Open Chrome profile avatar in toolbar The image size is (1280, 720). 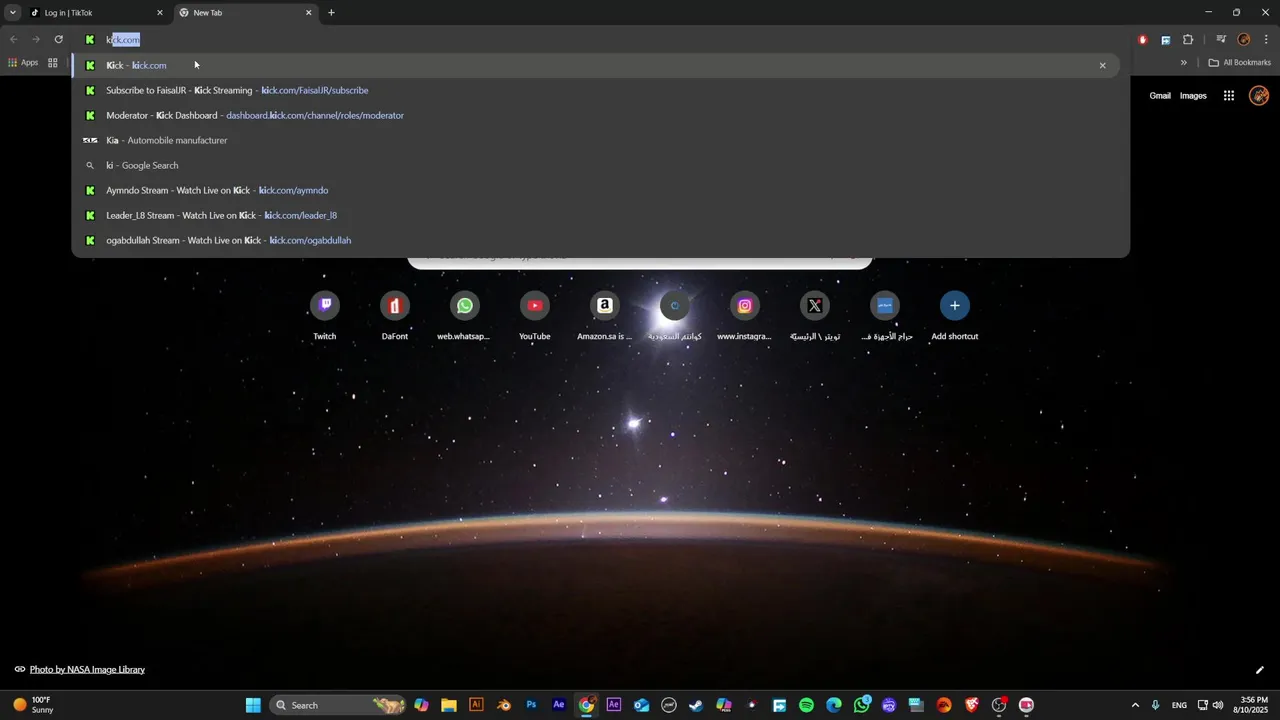tap(1244, 40)
